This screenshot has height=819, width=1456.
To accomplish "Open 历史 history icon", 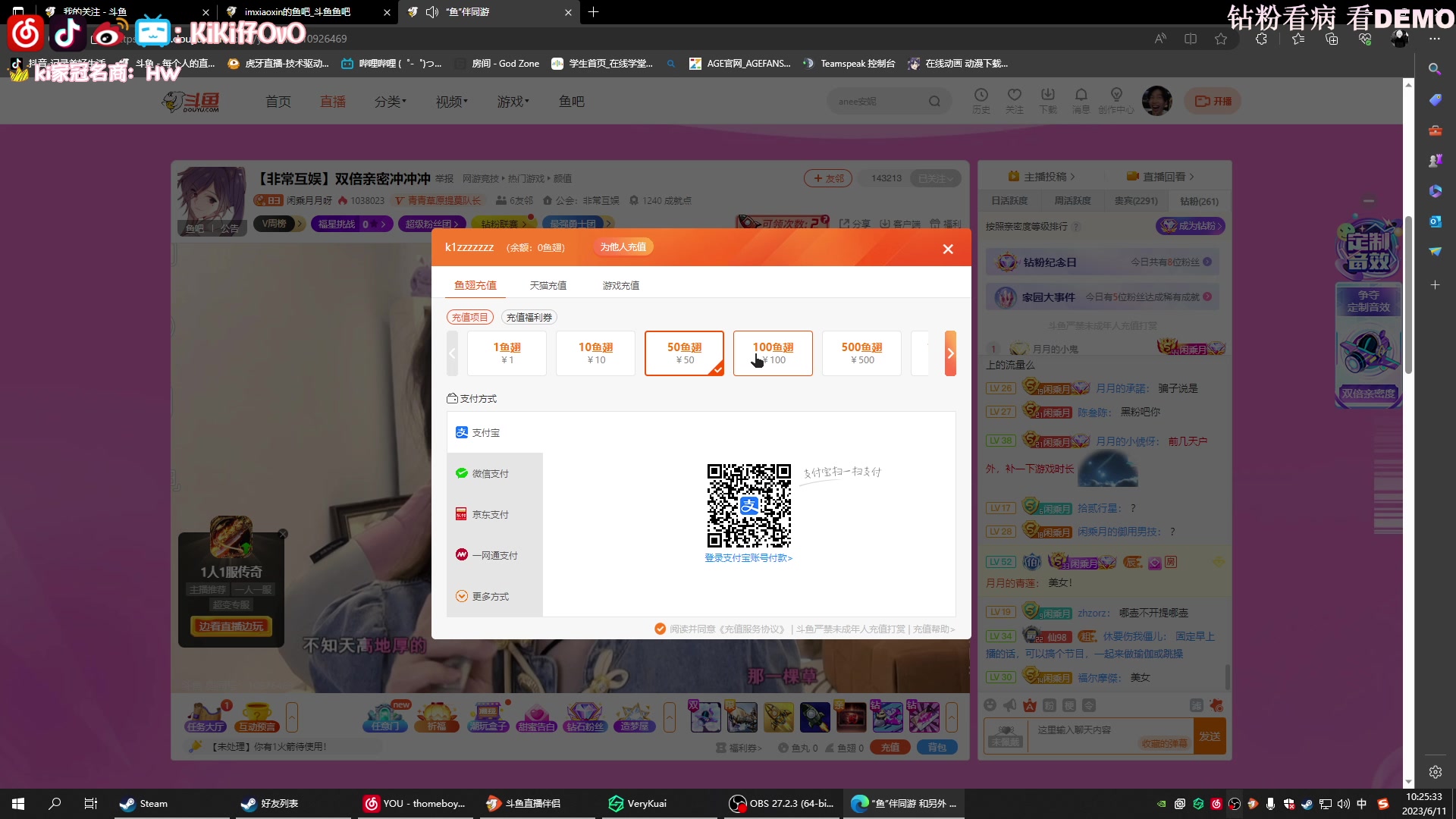I will tap(981, 100).
